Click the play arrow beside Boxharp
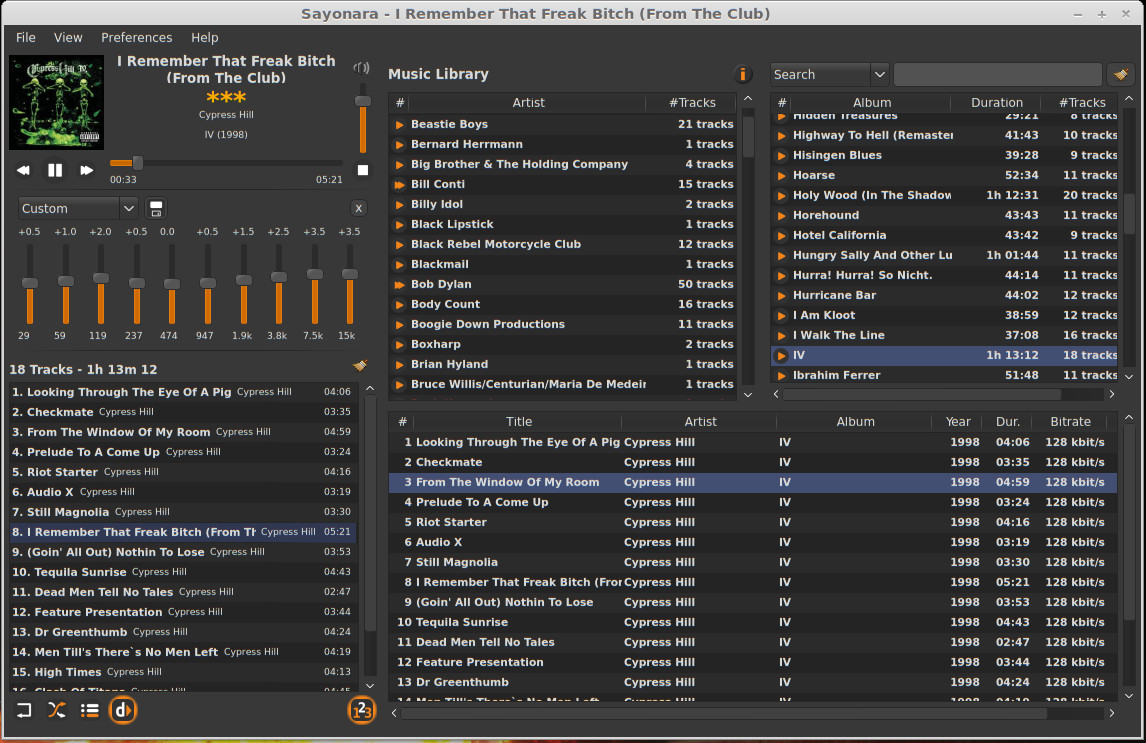The image size is (1146, 743). coord(400,345)
